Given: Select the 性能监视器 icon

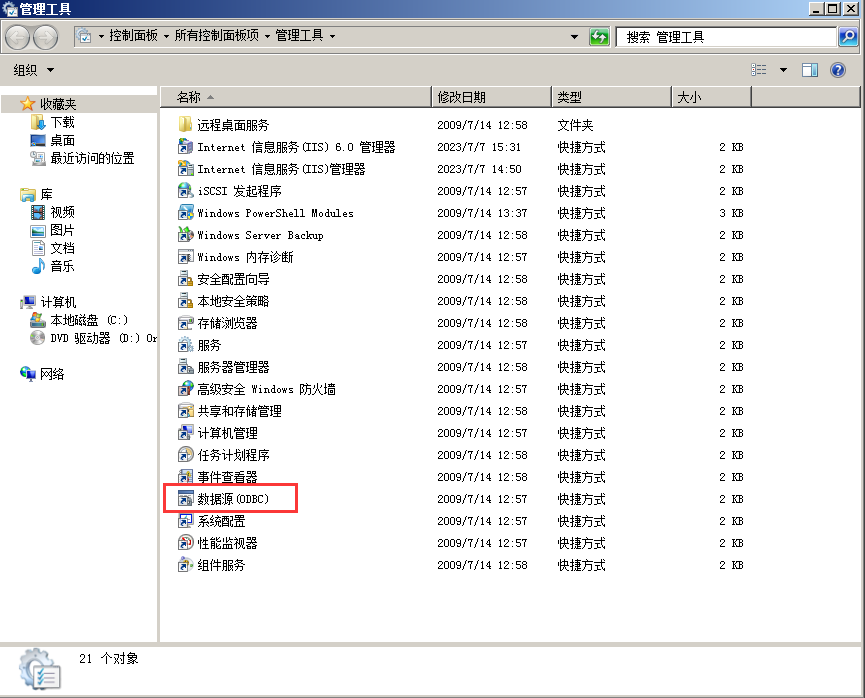Looking at the screenshot, I should 185,543.
